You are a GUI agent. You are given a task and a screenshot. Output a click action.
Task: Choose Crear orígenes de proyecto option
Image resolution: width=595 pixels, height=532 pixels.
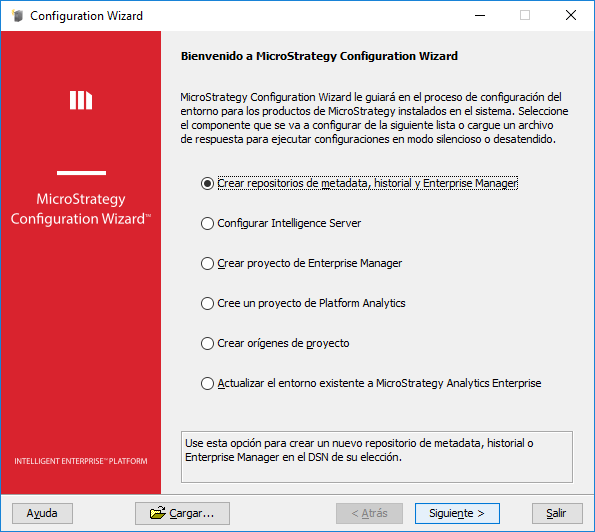[x=207, y=343]
